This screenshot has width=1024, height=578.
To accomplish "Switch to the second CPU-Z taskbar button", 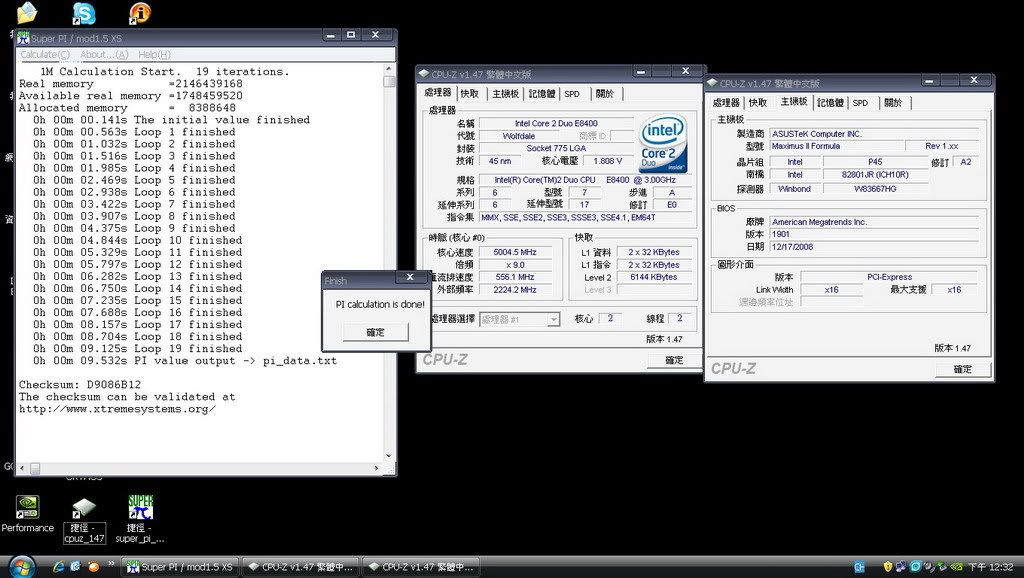I will pos(421,567).
